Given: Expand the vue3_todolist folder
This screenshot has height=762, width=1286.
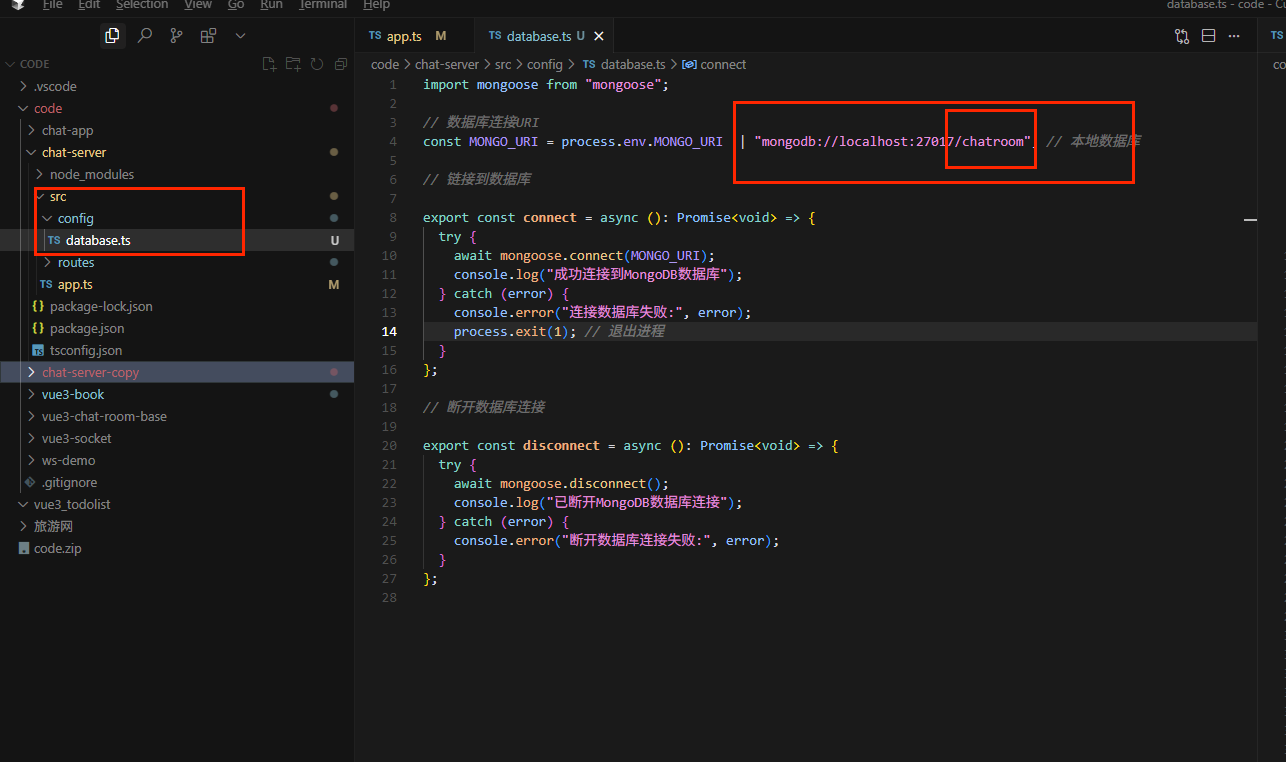Looking at the screenshot, I should (x=72, y=504).
